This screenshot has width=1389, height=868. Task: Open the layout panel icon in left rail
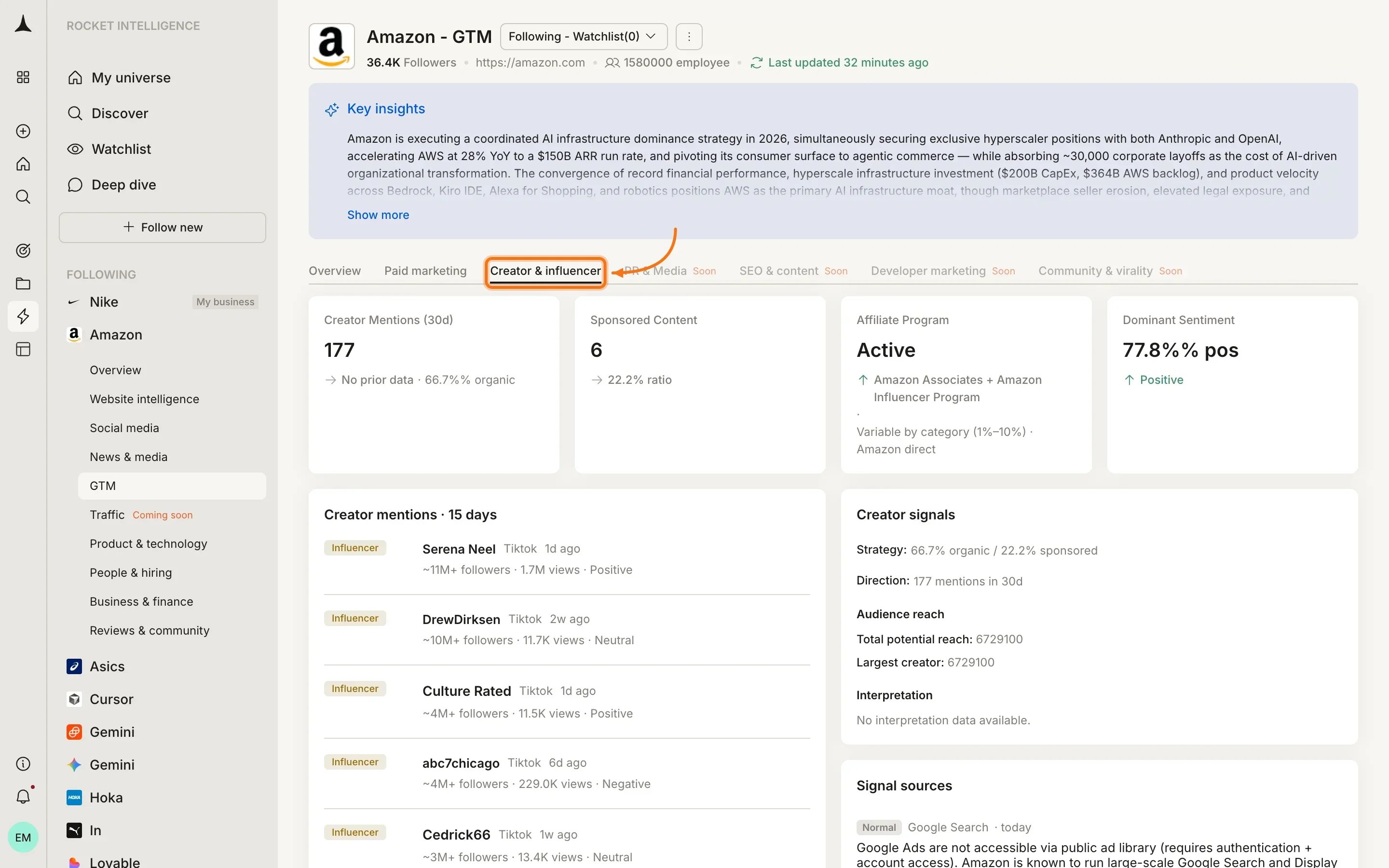click(23, 350)
